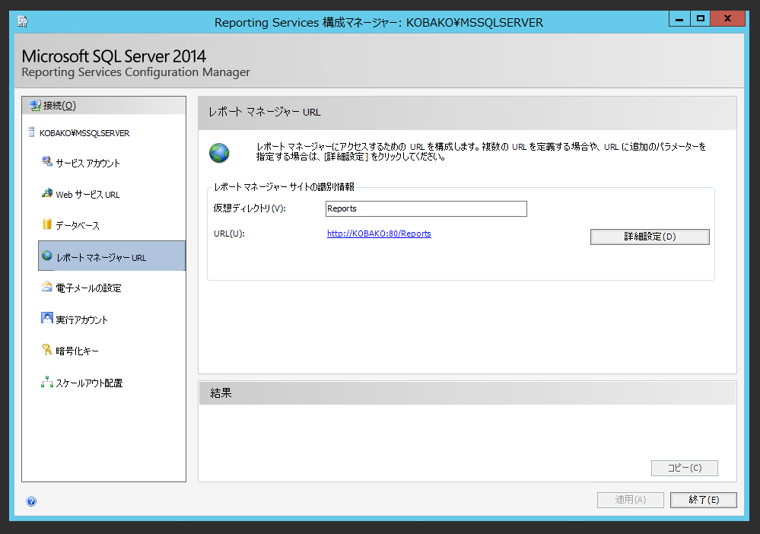Click the 適用(A) apply button

[x=630, y=500]
